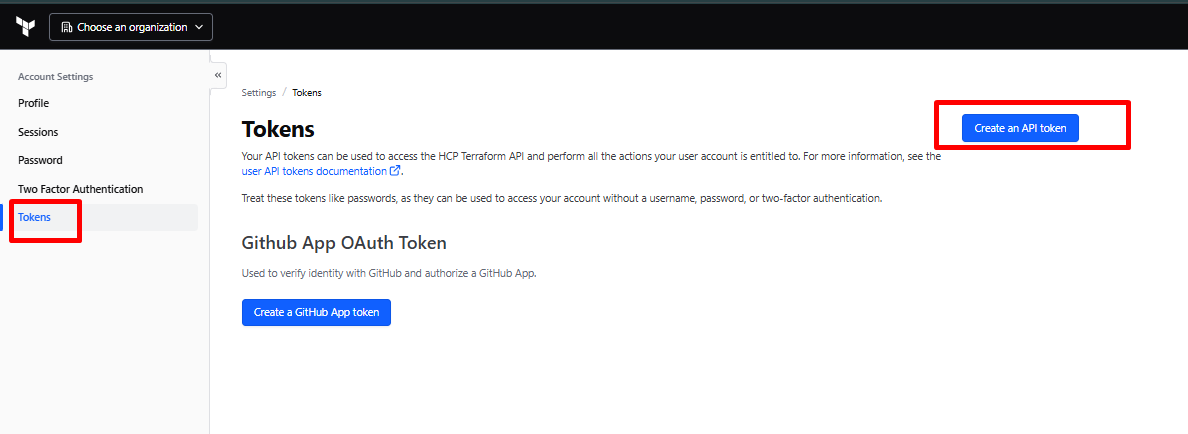
Task: Click the Terraform logo icon
Action: pyautogui.click(x=25, y=27)
